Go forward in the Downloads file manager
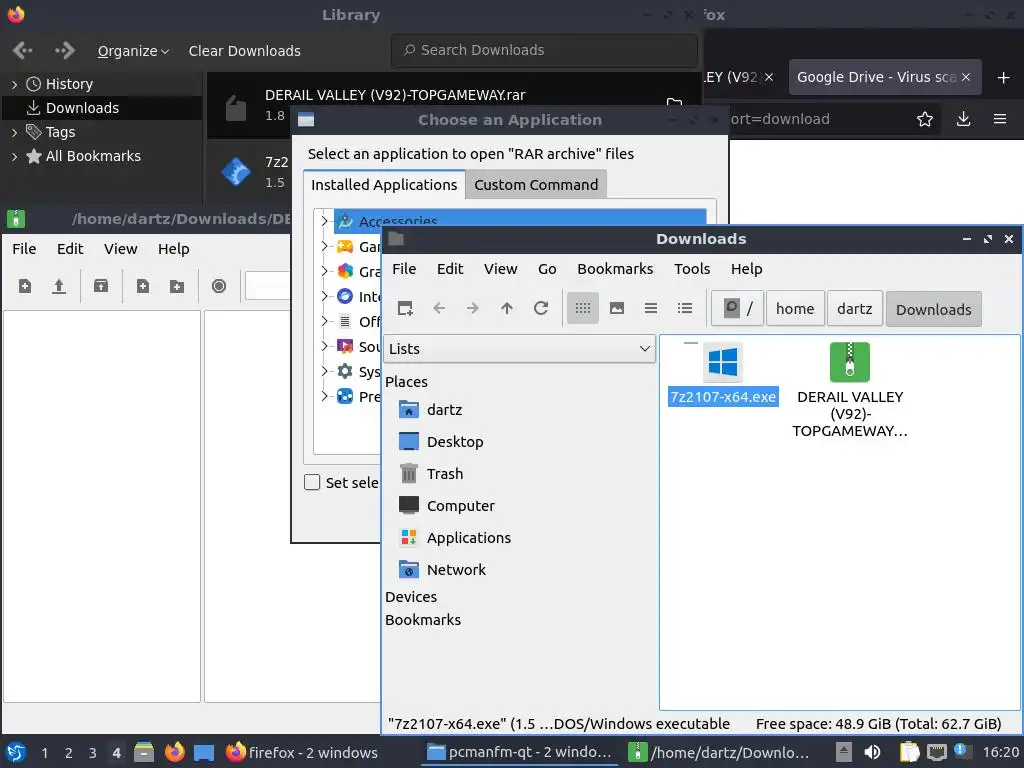This screenshot has width=1024, height=768. pyautogui.click(x=473, y=308)
